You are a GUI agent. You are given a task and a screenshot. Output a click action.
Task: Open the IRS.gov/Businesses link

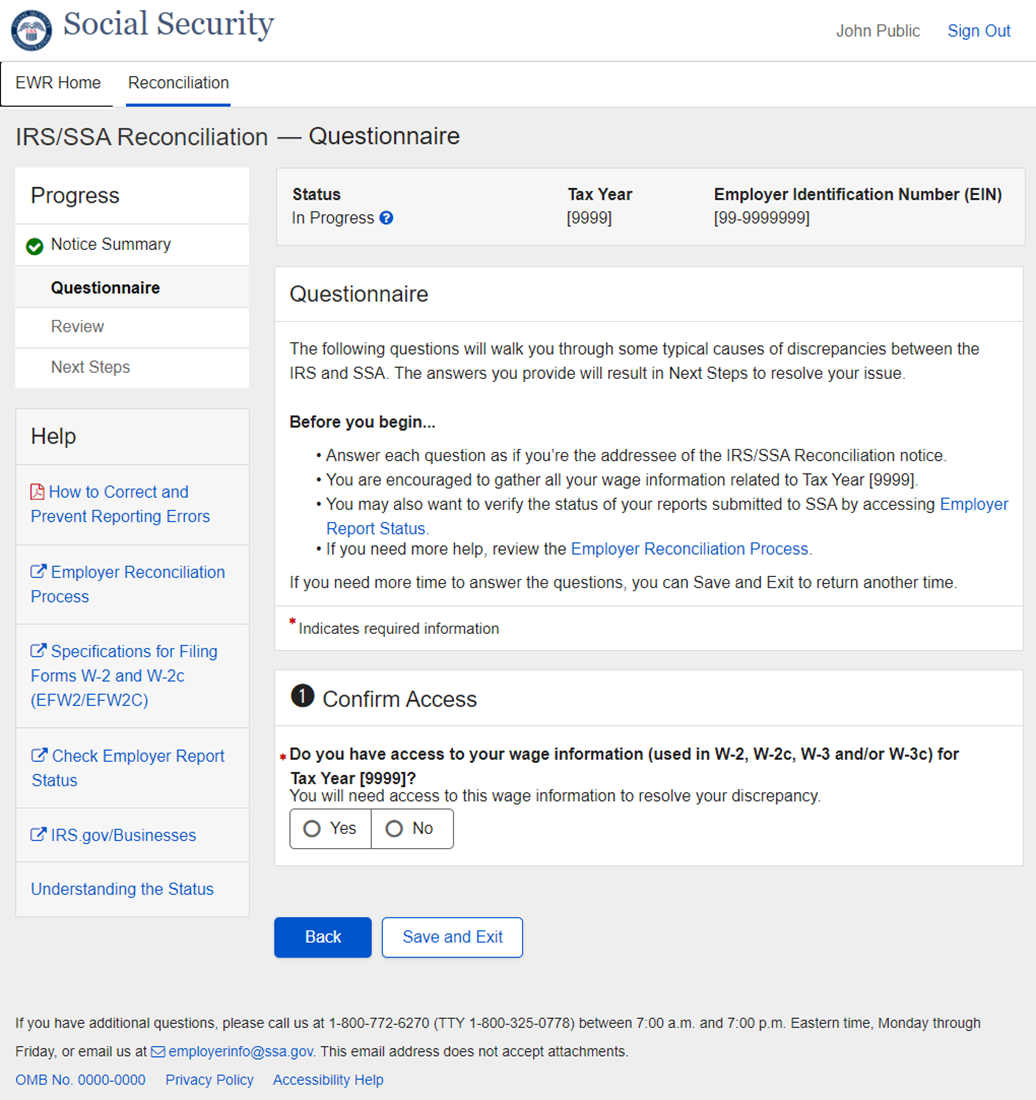pyautogui.click(x=123, y=835)
